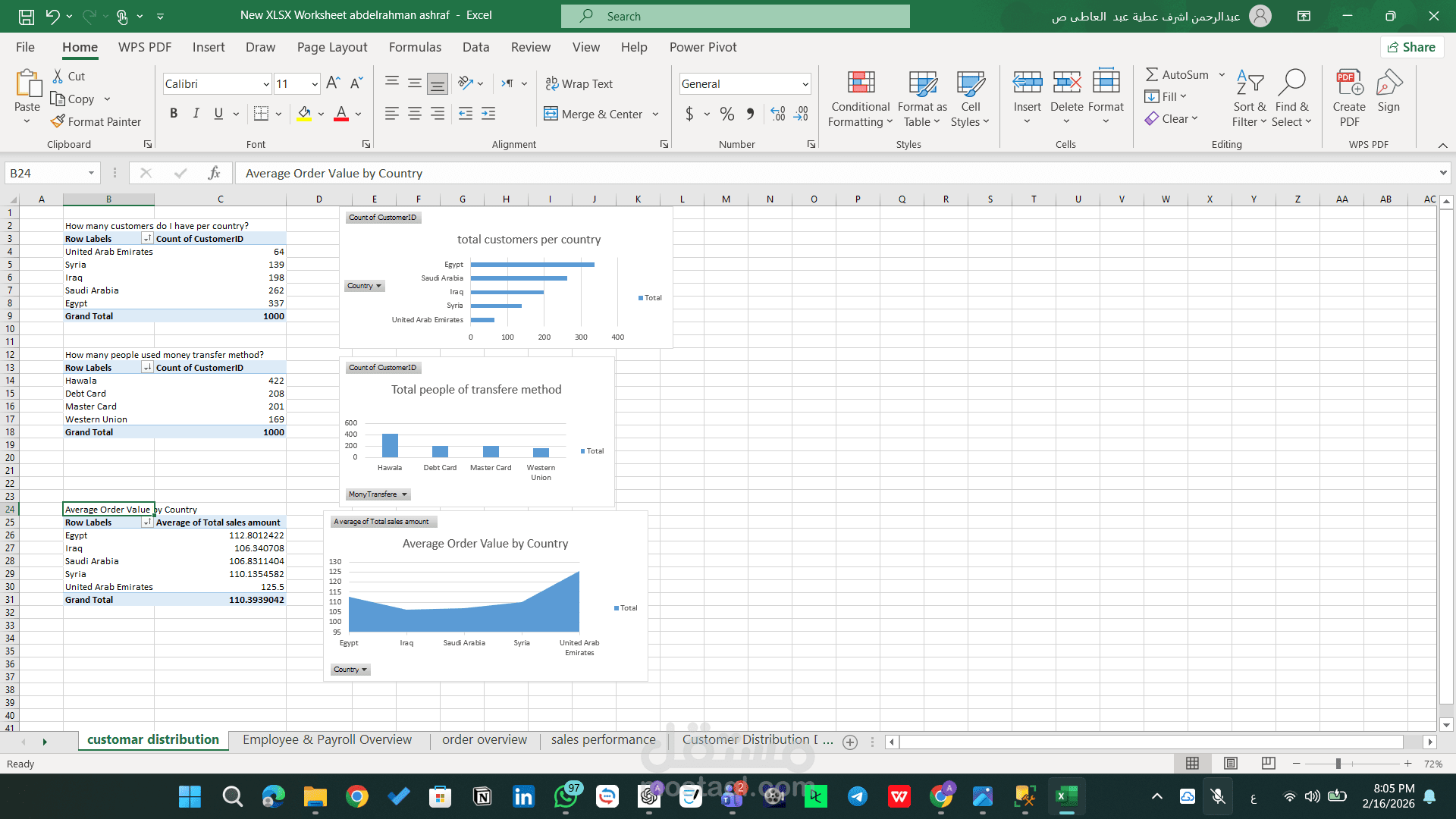1456x819 pixels.
Task: Toggle Bold formatting
Action: (174, 114)
